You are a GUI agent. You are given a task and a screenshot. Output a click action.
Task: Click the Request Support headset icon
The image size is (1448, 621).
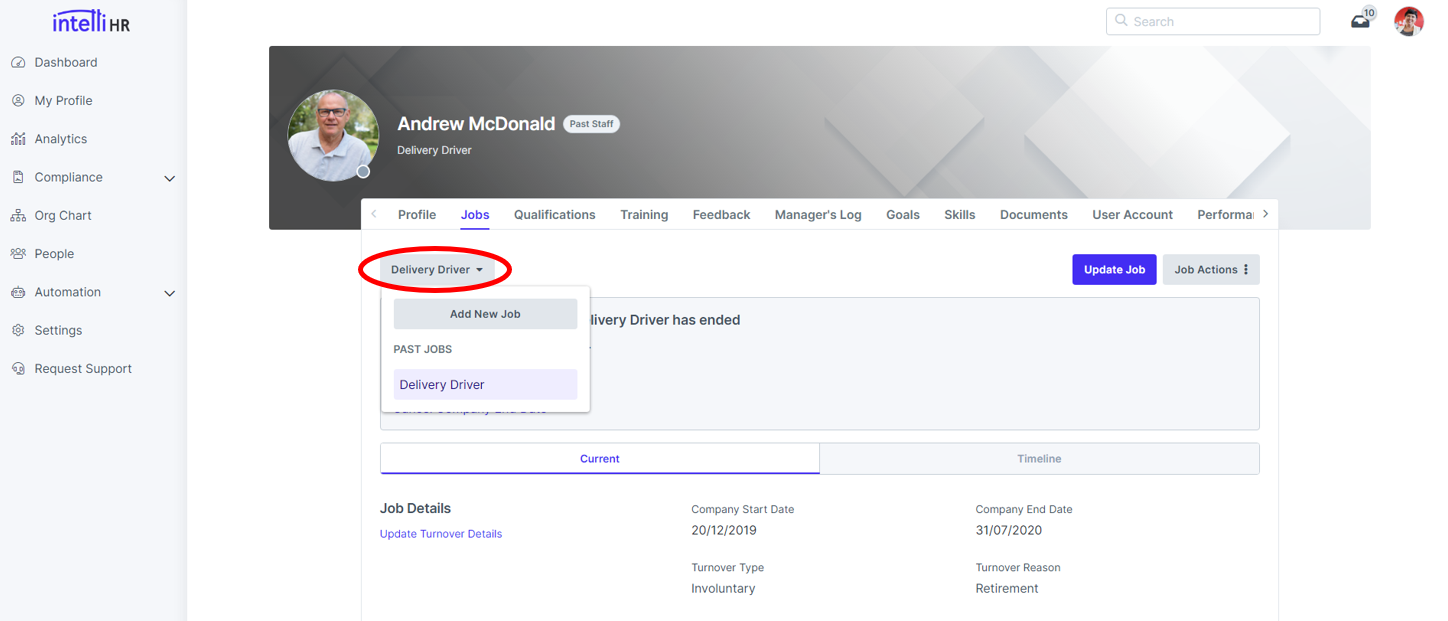18,369
